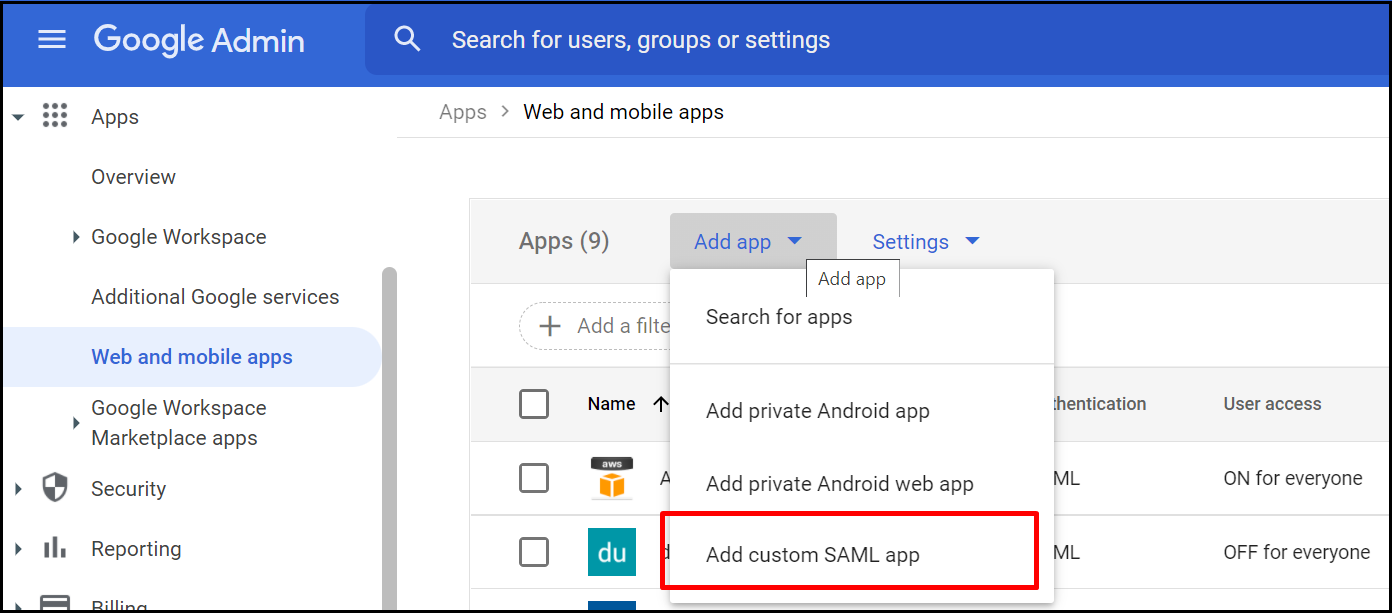Open the hamburger main menu

coord(51,40)
